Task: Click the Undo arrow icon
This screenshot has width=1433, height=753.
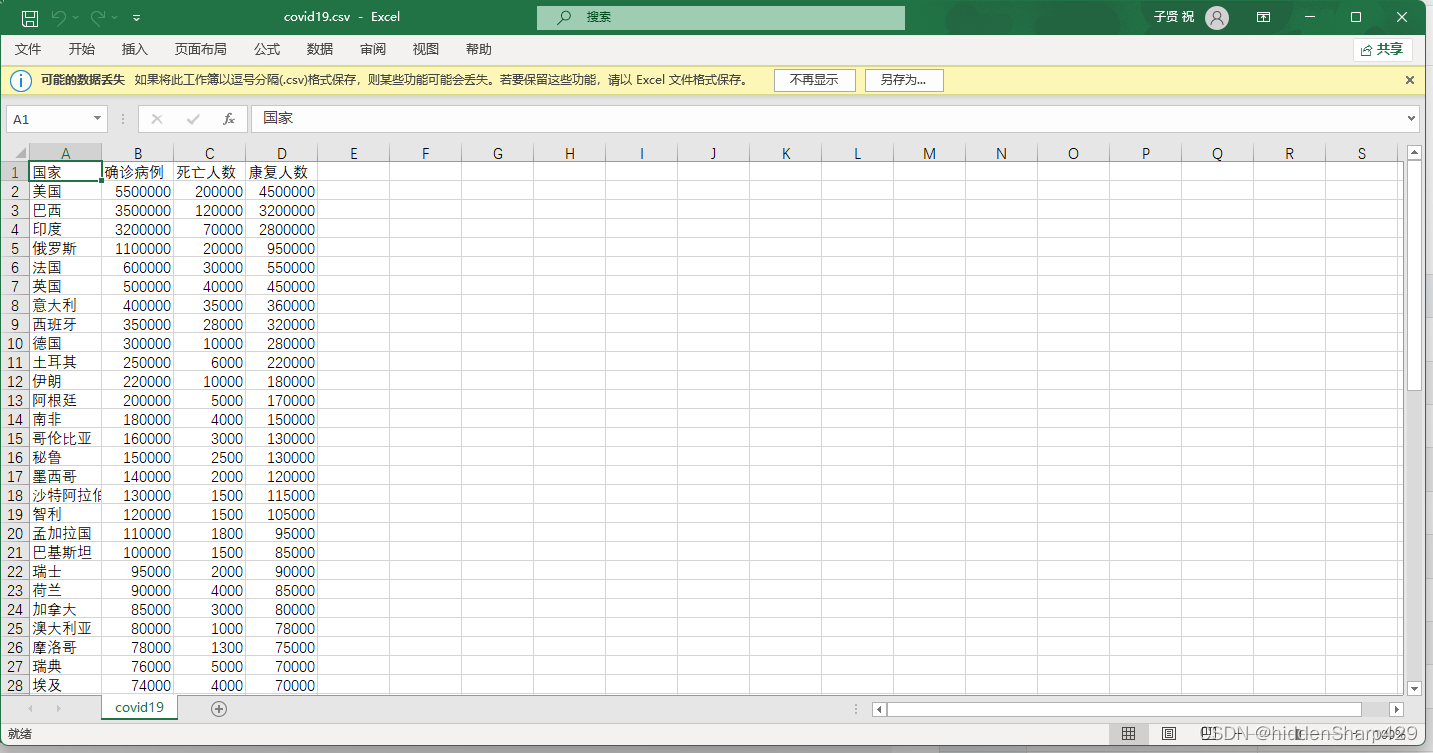Action: [x=58, y=17]
